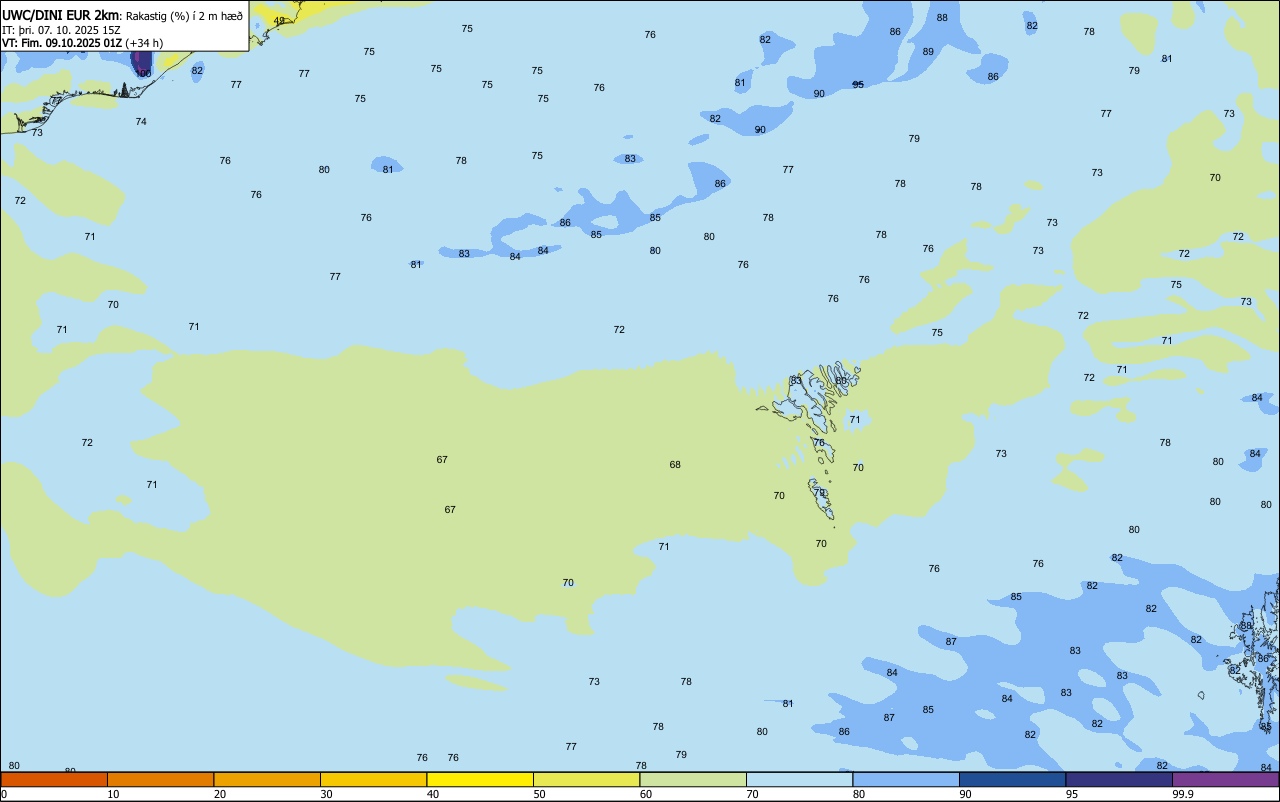The height and width of the screenshot is (802, 1280).
Task: Click the map value "100" on the purple spot
Action: click(x=144, y=74)
